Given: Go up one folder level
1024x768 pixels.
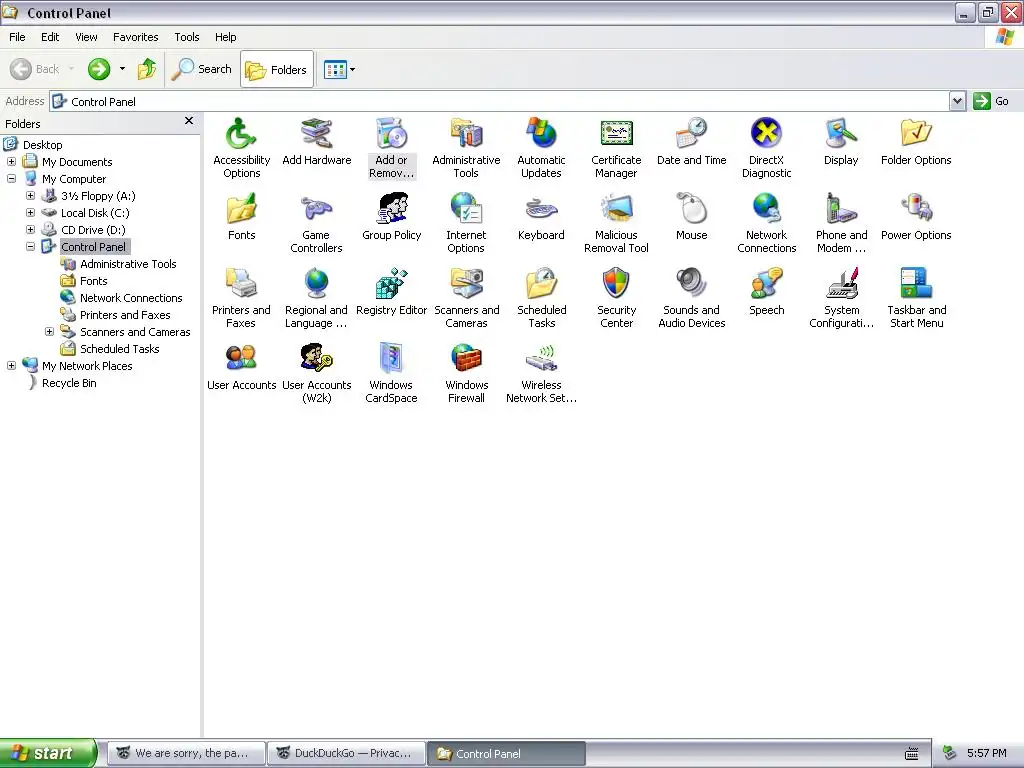Looking at the screenshot, I should (147, 69).
